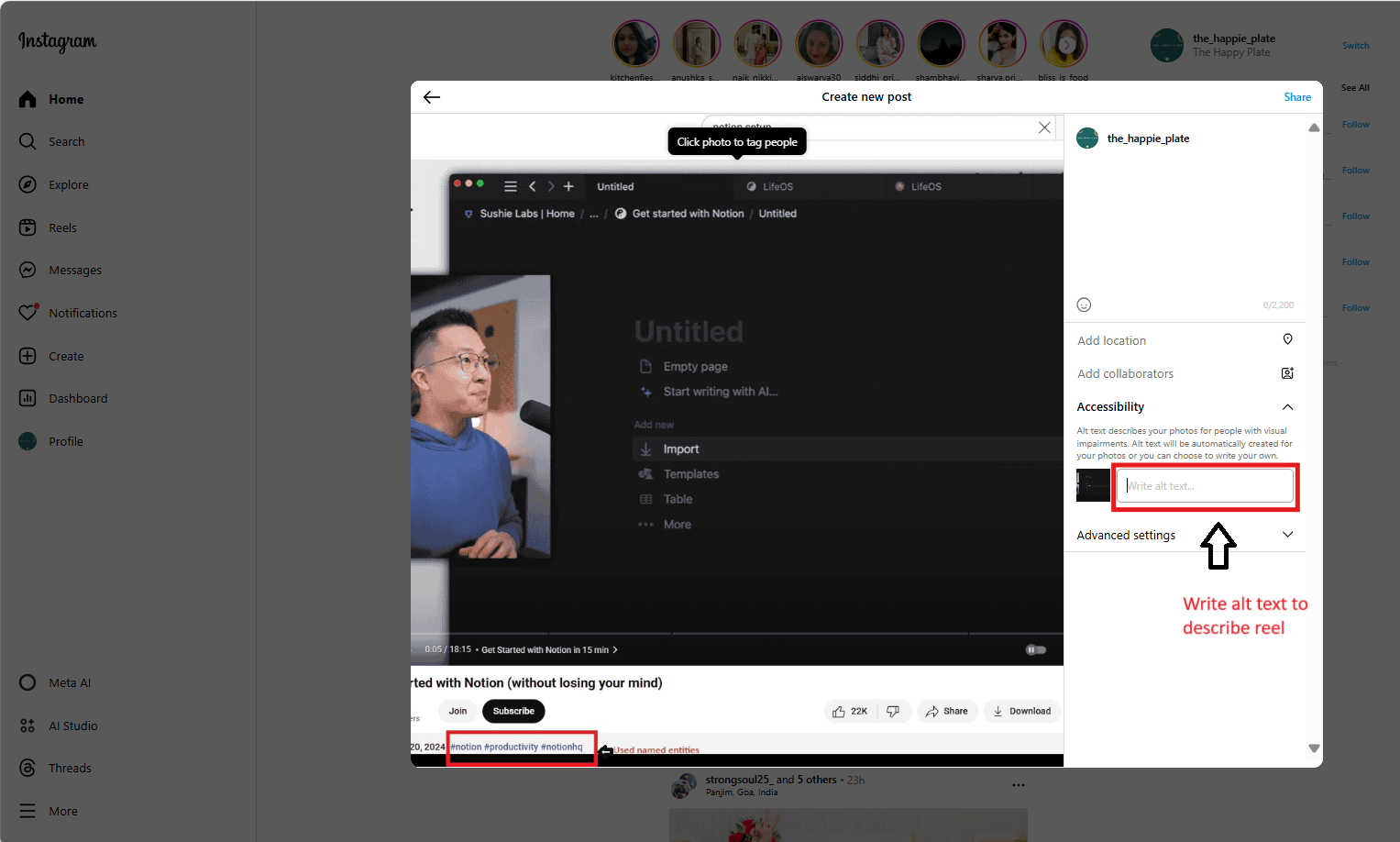Click the the_happie_plate avatar in dialog
The width and height of the screenshot is (1400, 842).
(1087, 138)
